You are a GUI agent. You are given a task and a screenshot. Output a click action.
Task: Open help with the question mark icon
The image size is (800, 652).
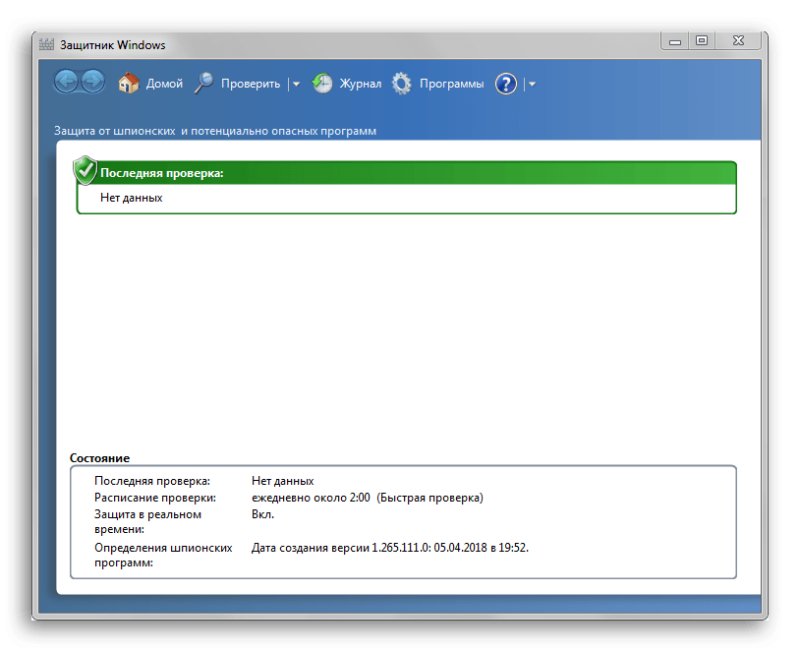point(506,84)
